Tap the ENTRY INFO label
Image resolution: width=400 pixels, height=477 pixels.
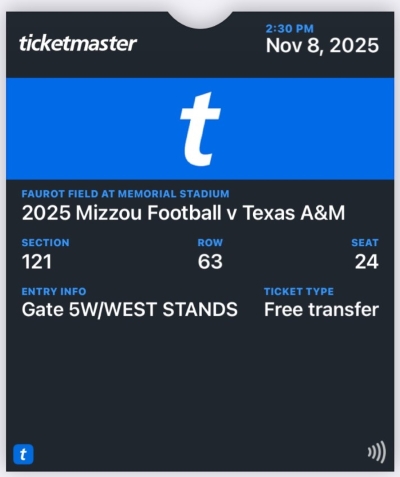pos(54,292)
